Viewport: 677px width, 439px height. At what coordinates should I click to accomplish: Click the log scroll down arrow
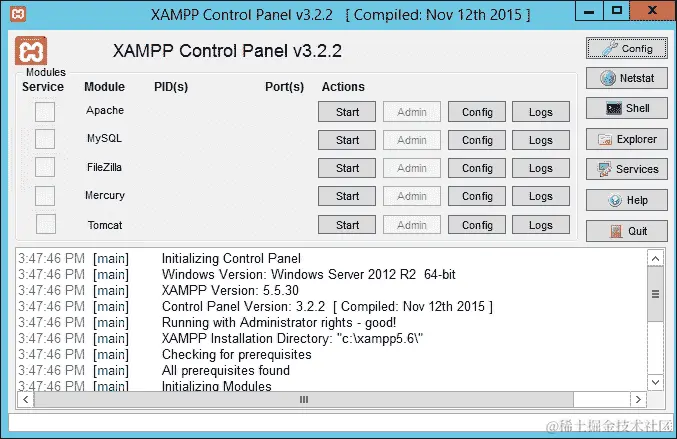(655, 382)
